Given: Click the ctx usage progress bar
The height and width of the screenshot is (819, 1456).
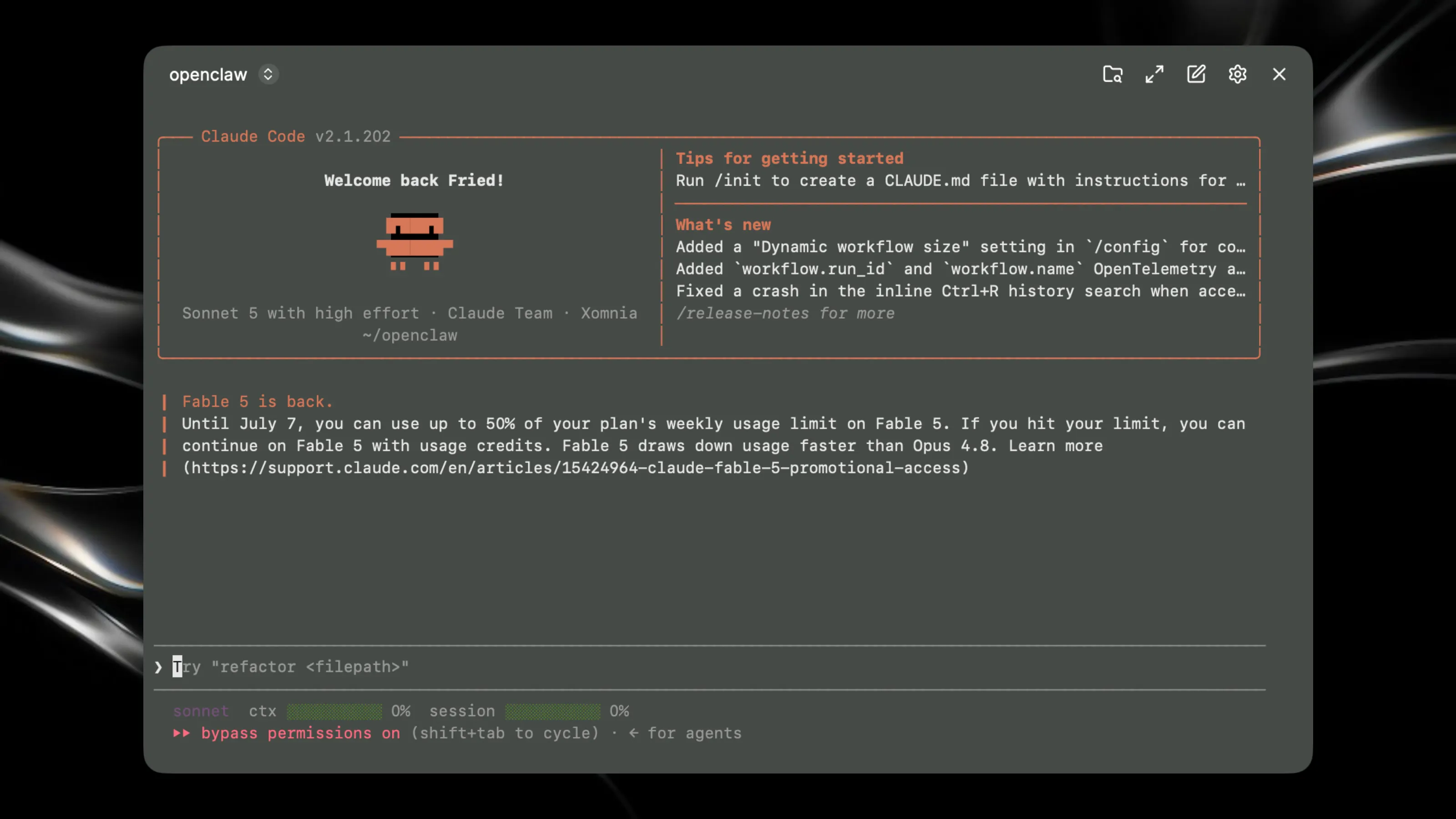Looking at the screenshot, I should 334,711.
